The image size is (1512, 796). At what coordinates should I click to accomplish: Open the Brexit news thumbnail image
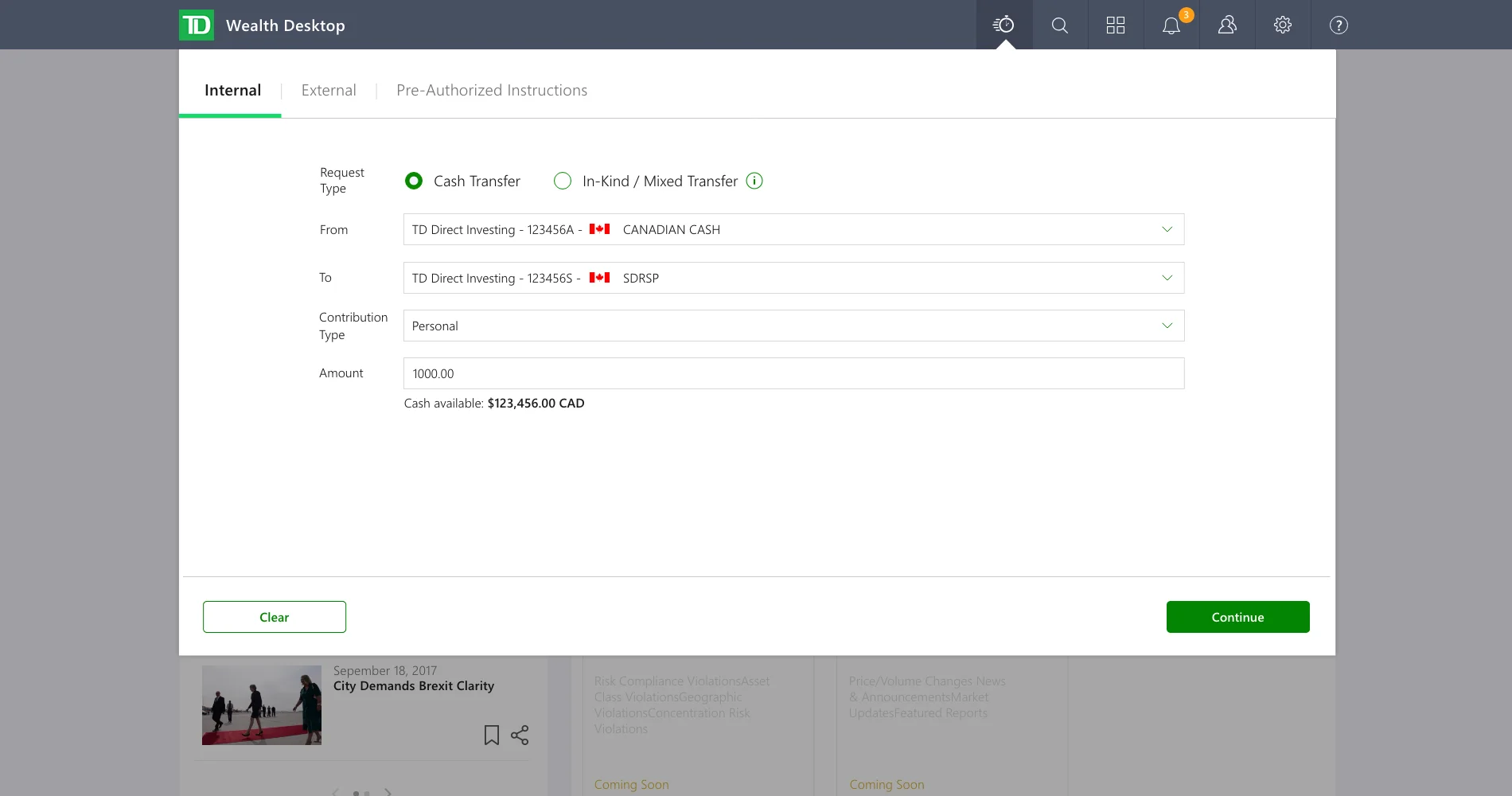pyautogui.click(x=262, y=705)
